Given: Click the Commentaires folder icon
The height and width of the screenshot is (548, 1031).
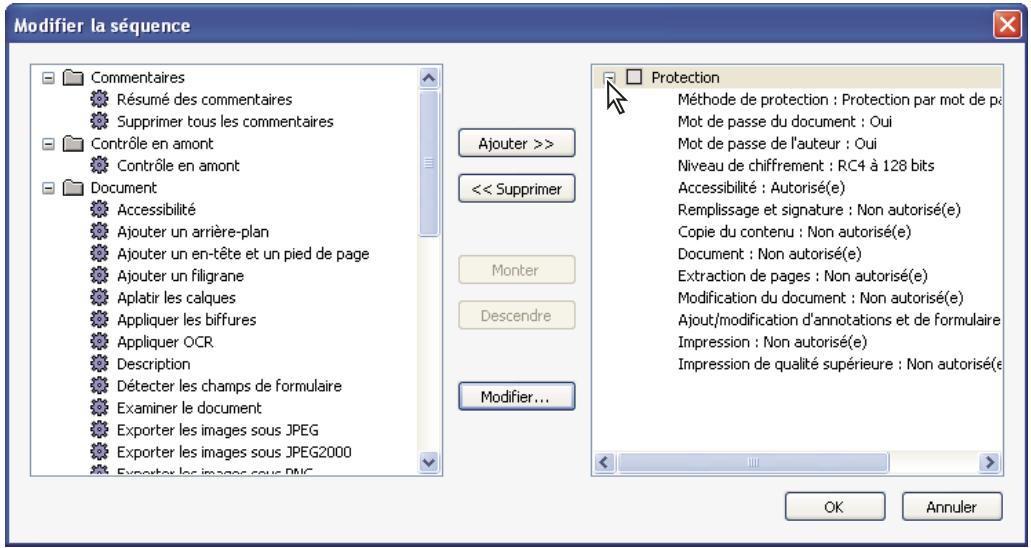Looking at the screenshot, I should (73, 78).
